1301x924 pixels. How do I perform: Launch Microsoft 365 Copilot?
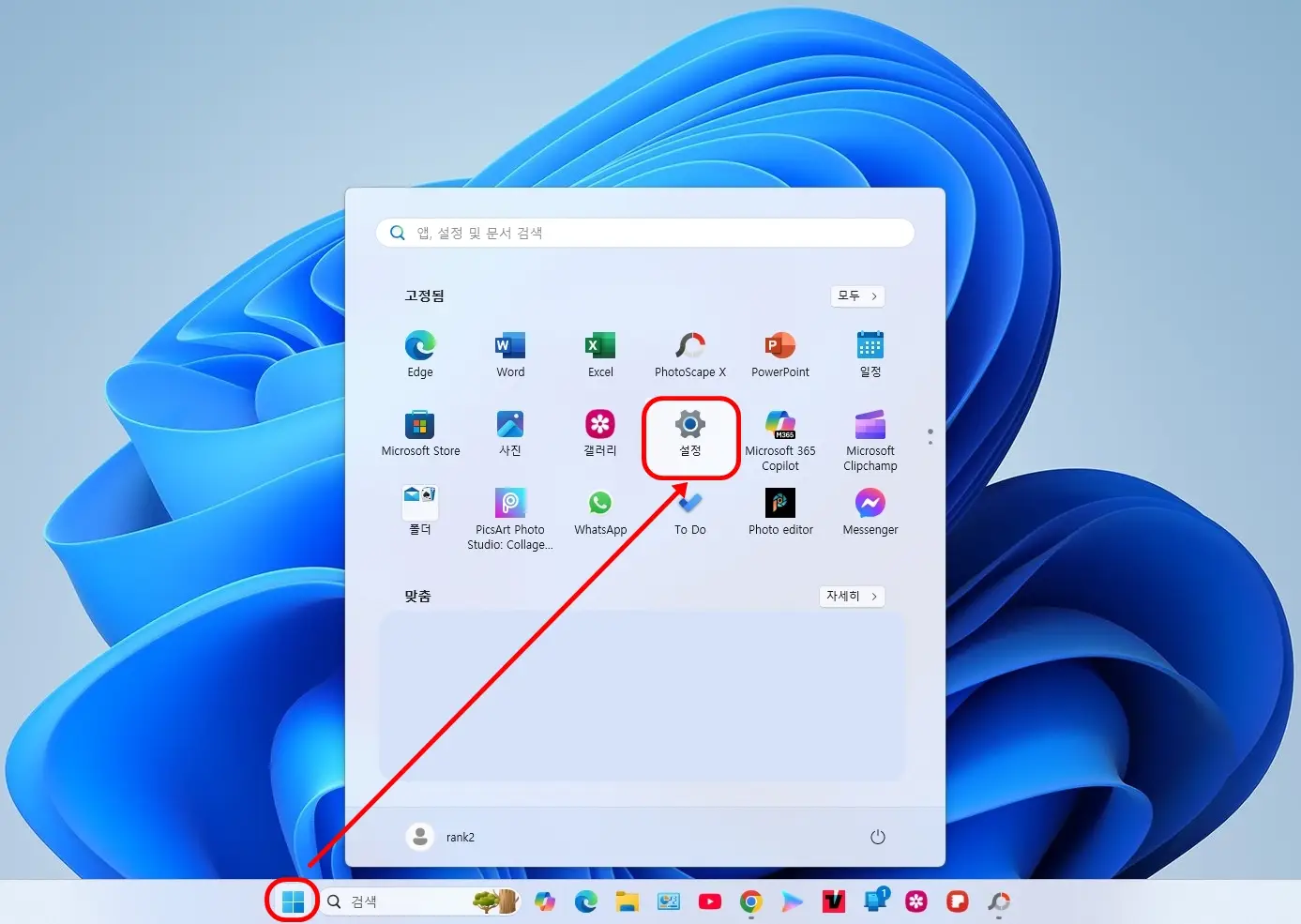780,440
